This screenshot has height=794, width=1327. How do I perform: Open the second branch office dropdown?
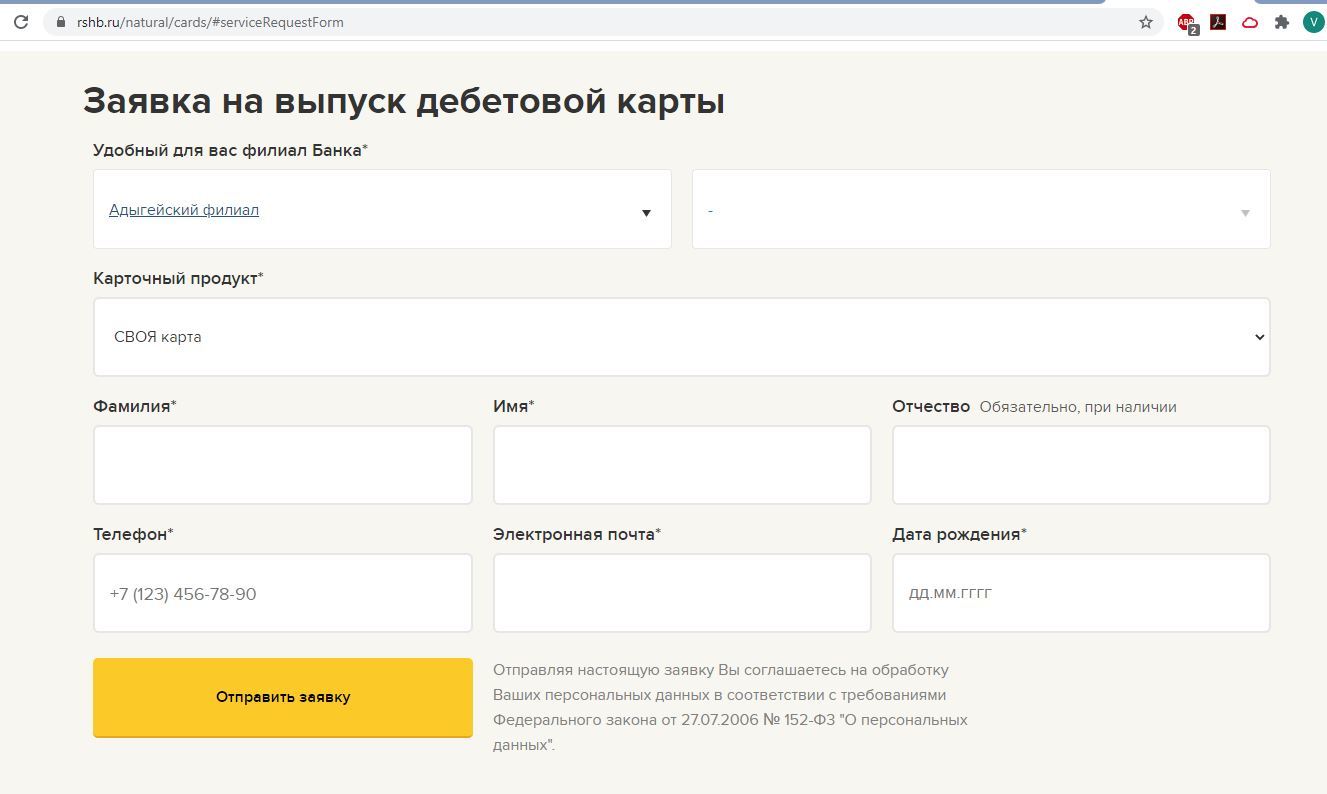(x=980, y=210)
